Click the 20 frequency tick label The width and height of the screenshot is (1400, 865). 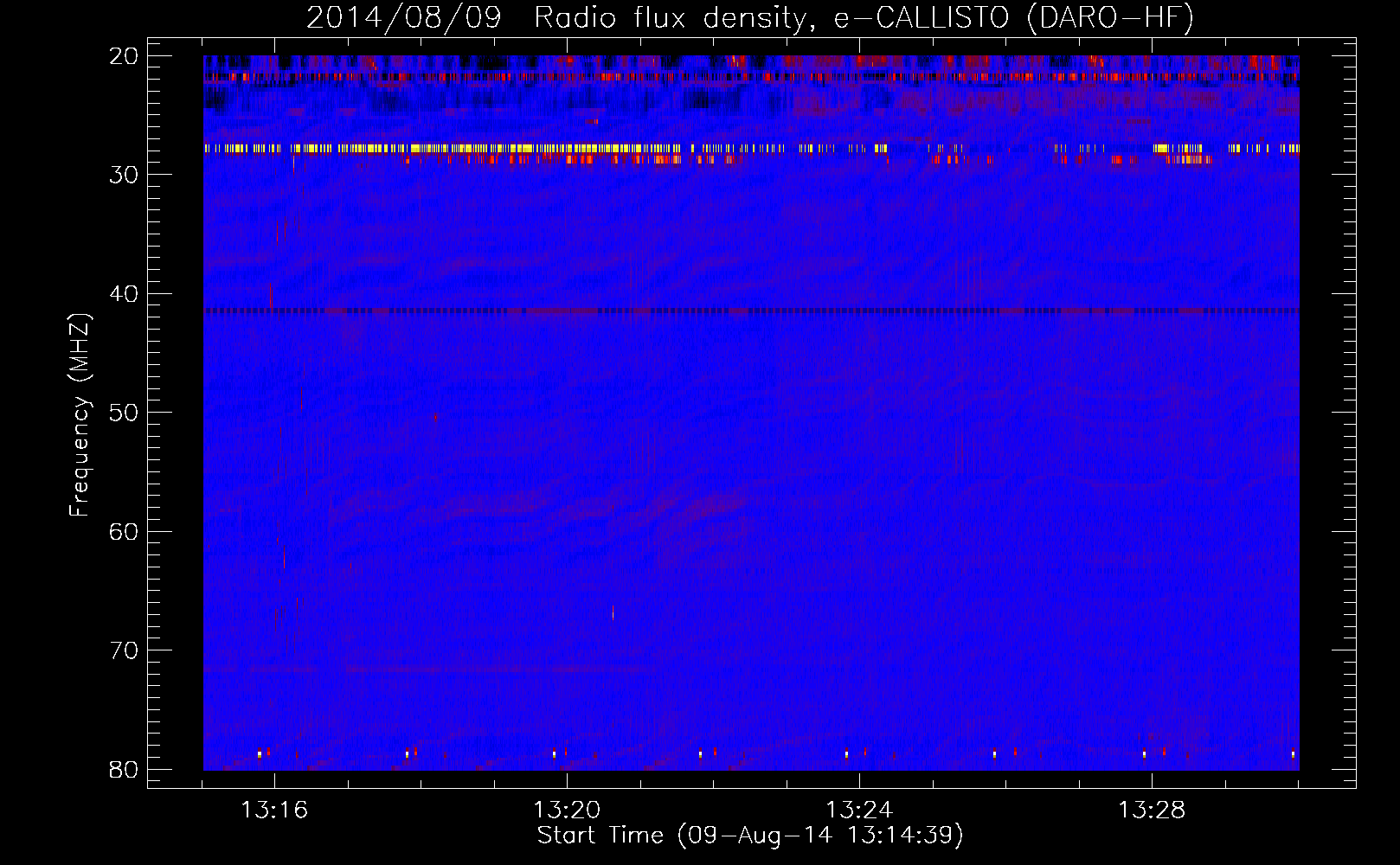(125, 56)
